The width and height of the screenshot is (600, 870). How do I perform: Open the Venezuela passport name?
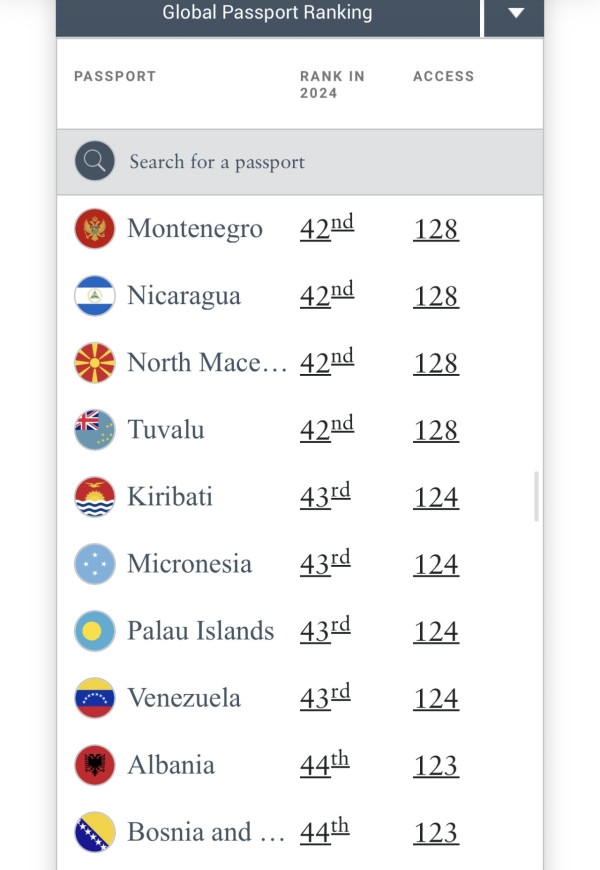184,698
